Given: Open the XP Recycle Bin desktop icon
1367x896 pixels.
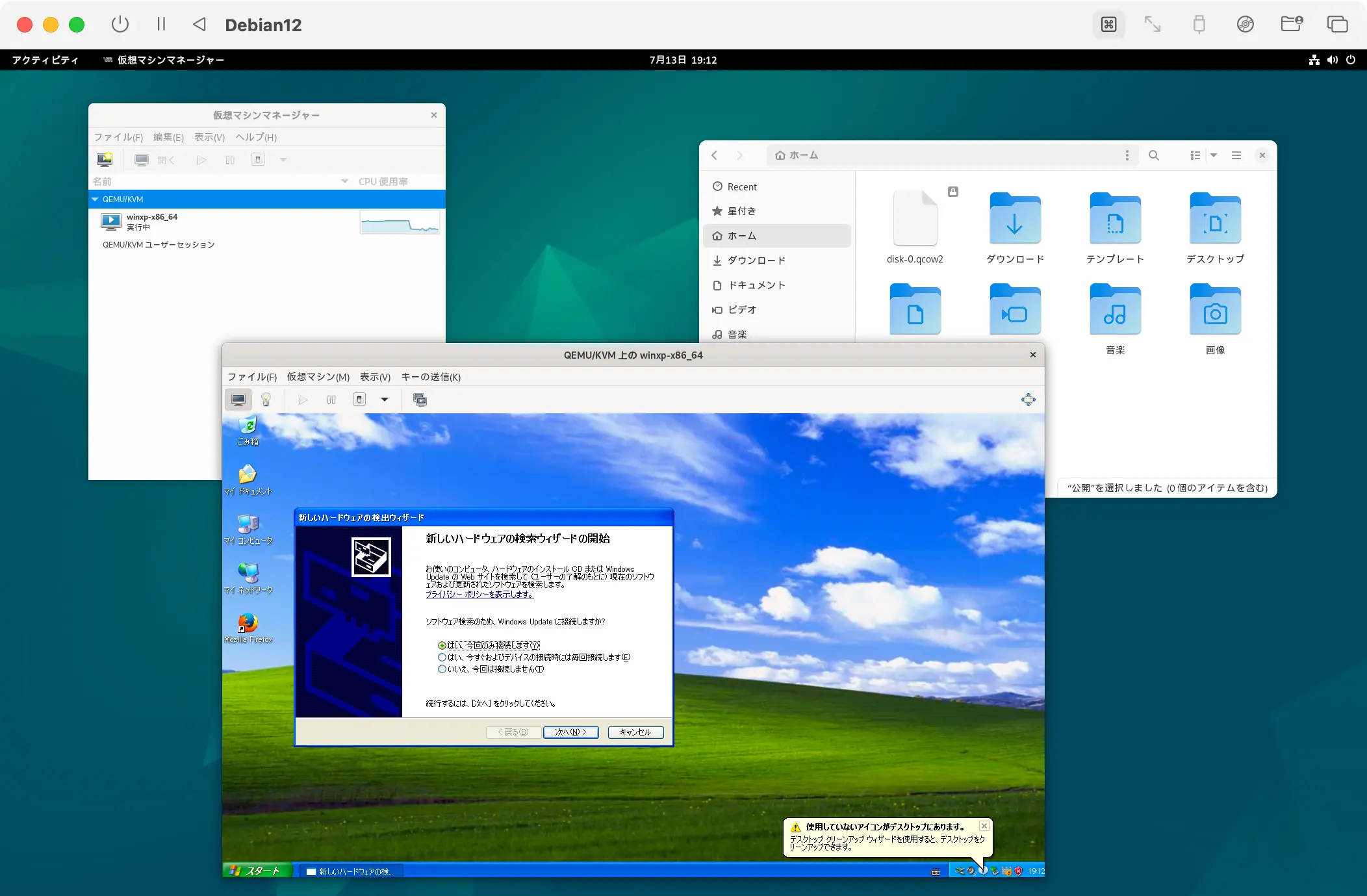Looking at the screenshot, I should 248,430.
